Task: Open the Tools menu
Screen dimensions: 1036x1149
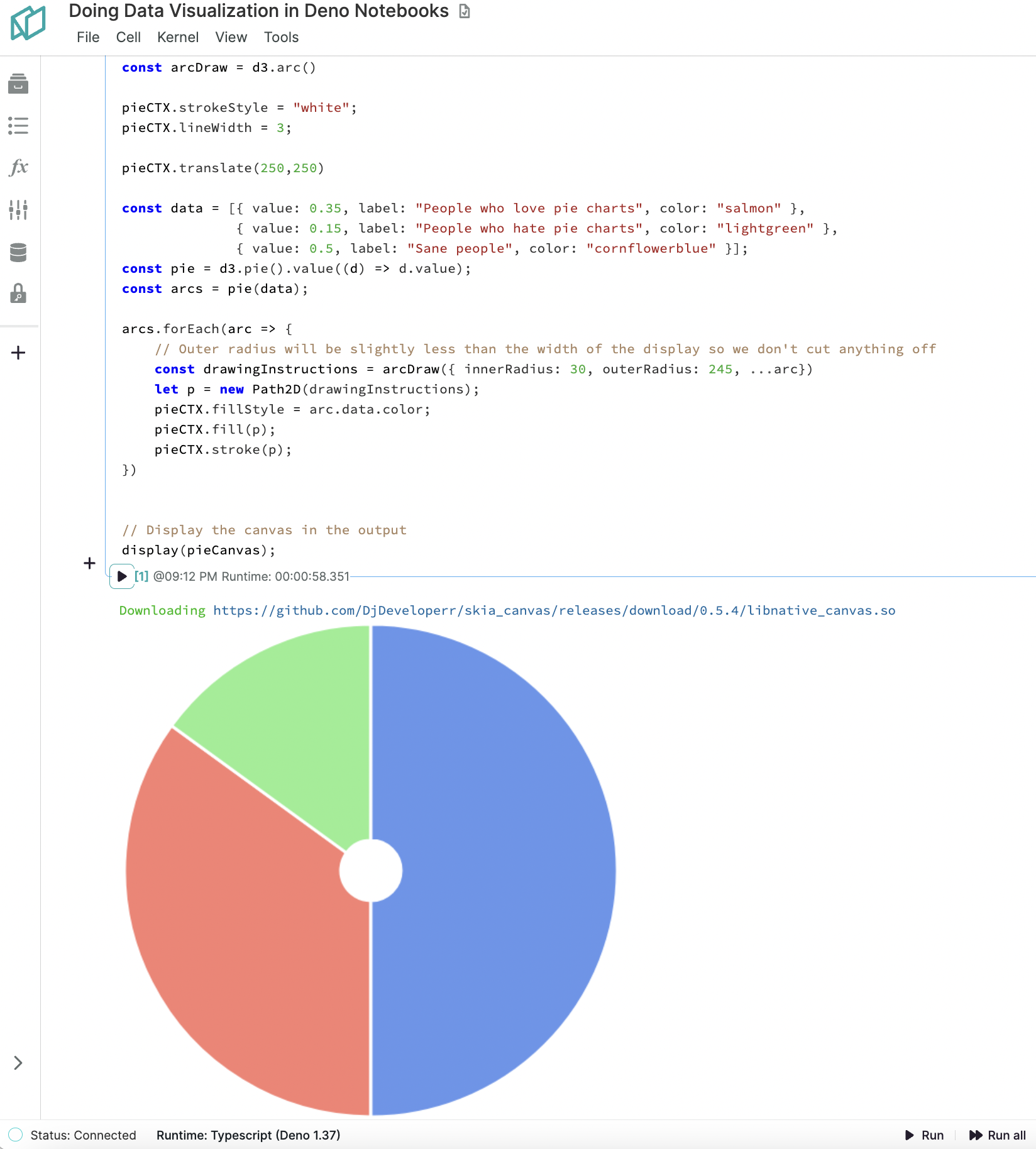Action: (x=280, y=37)
